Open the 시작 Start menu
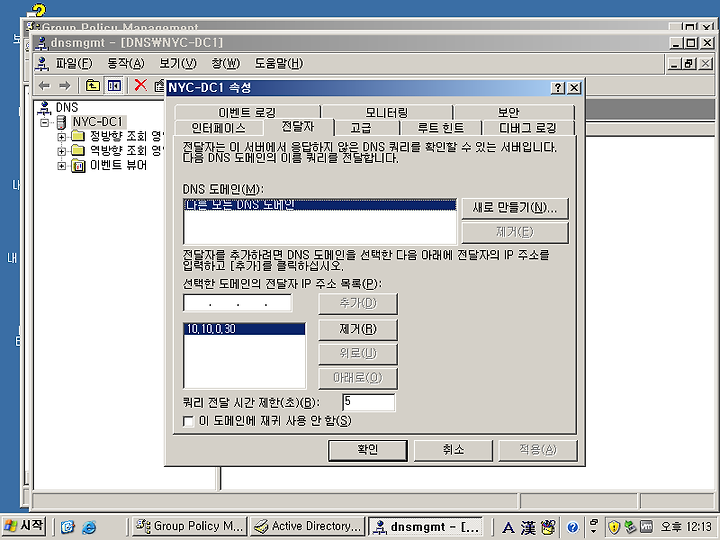Viewport: 720px width, 540px height. (x=24, y=526)
